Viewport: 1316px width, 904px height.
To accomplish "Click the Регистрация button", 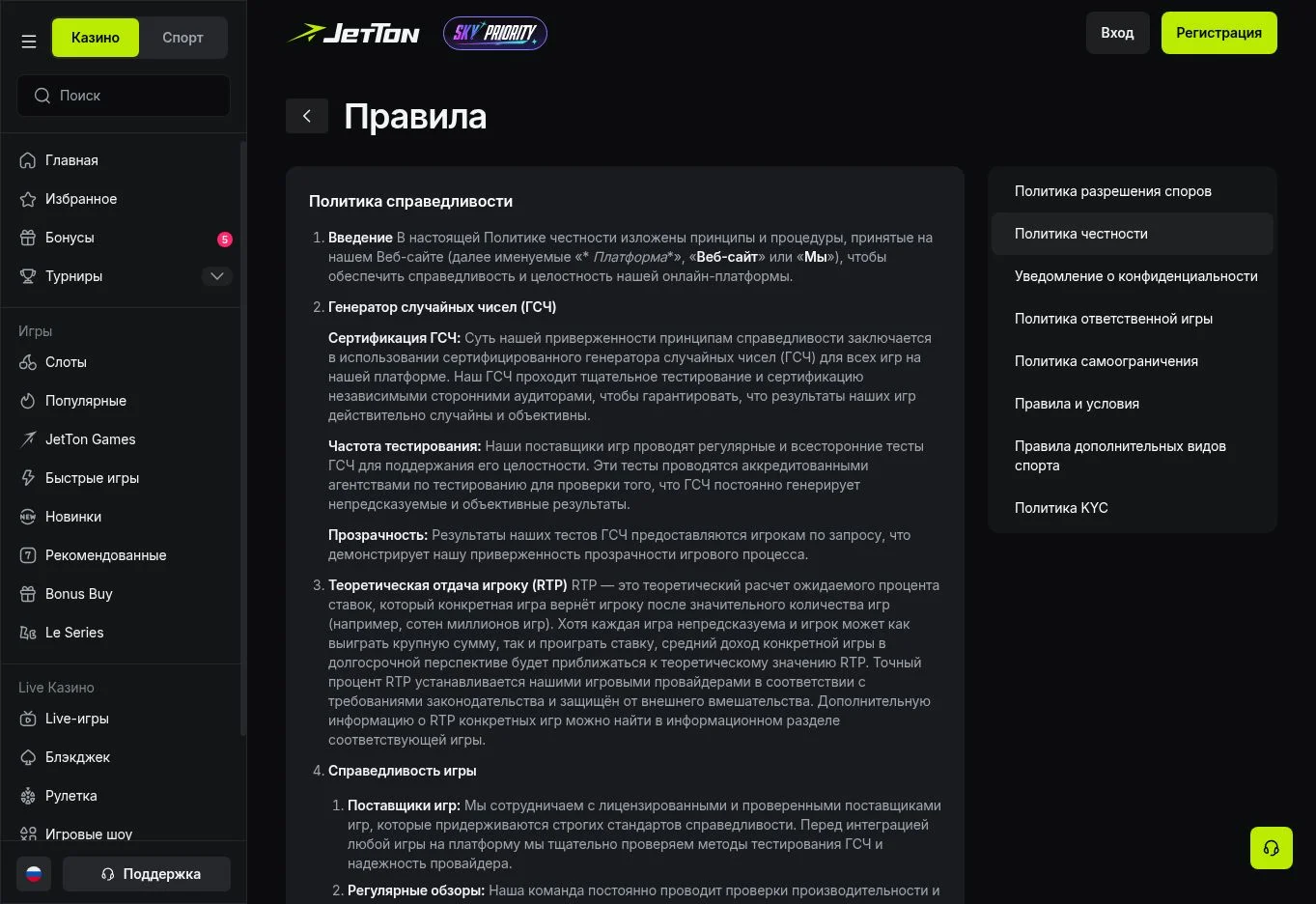I will point(1218,33).
